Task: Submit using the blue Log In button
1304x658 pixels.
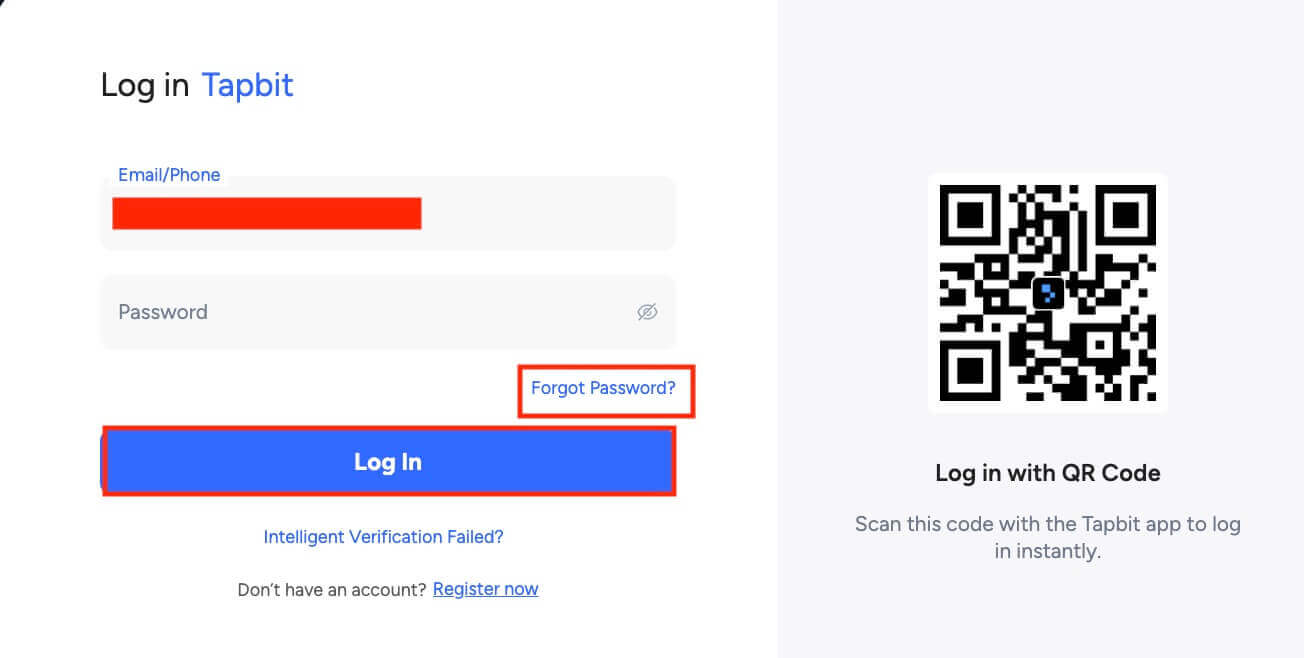Action: tap(388, 462)
